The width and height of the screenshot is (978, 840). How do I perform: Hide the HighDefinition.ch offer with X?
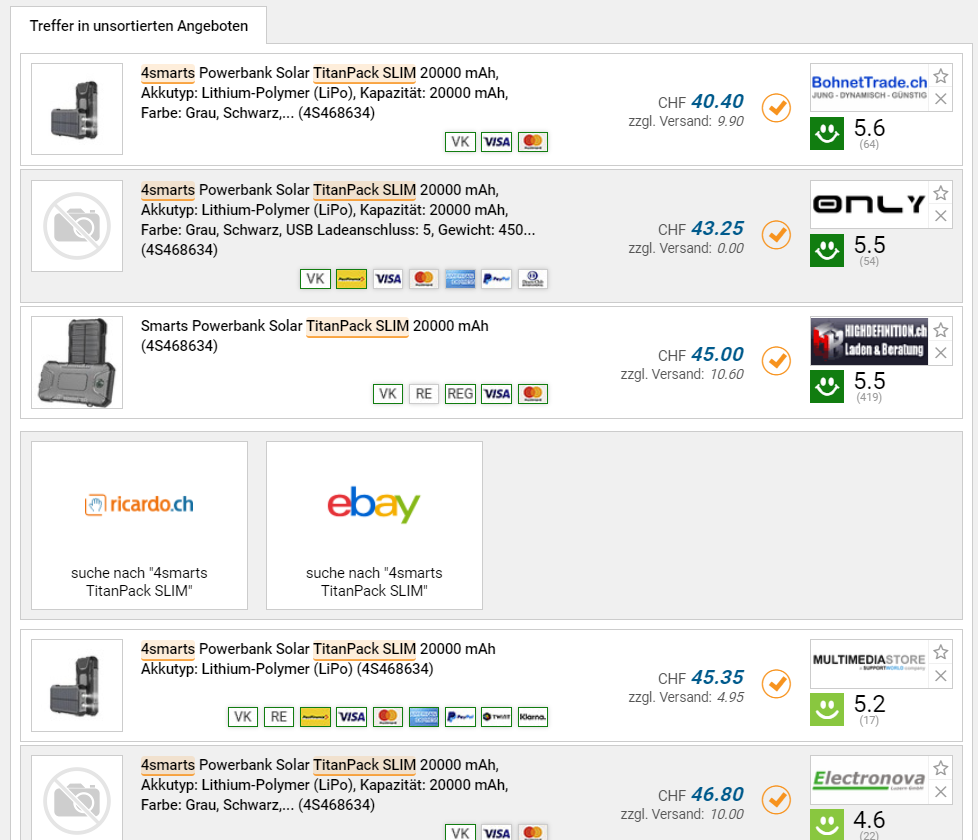(940, 353)
